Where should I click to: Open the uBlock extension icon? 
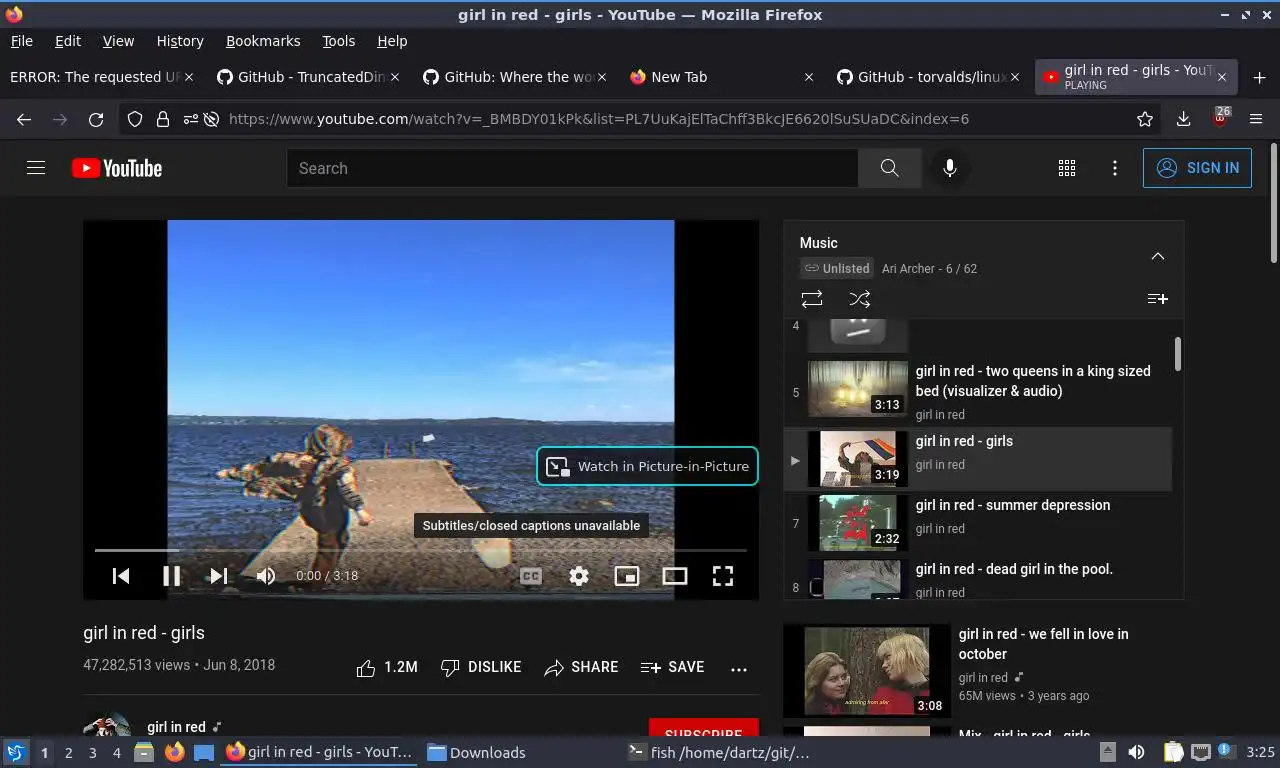(x=1220, y=118)
